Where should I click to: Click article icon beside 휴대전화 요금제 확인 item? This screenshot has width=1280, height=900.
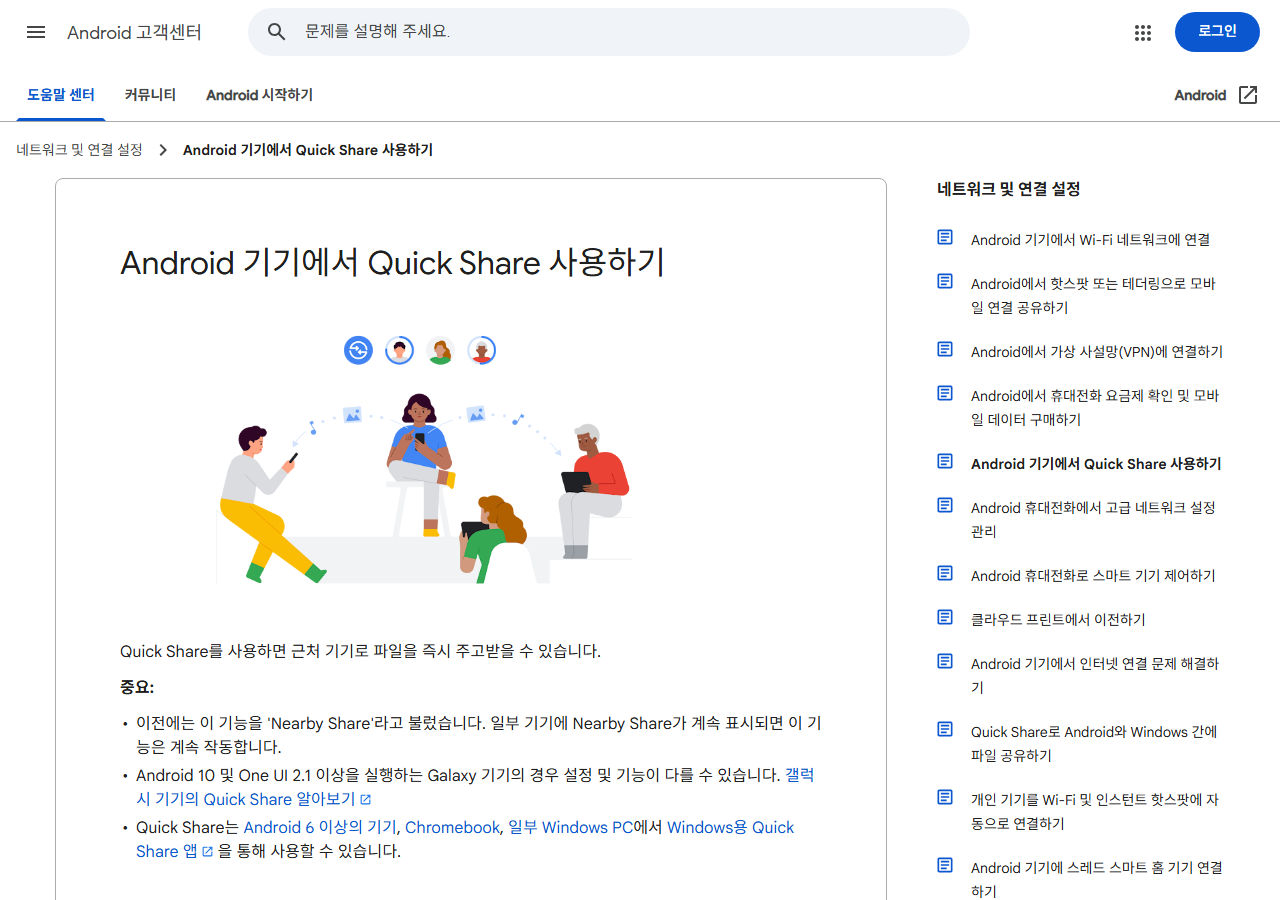(945, 393)
